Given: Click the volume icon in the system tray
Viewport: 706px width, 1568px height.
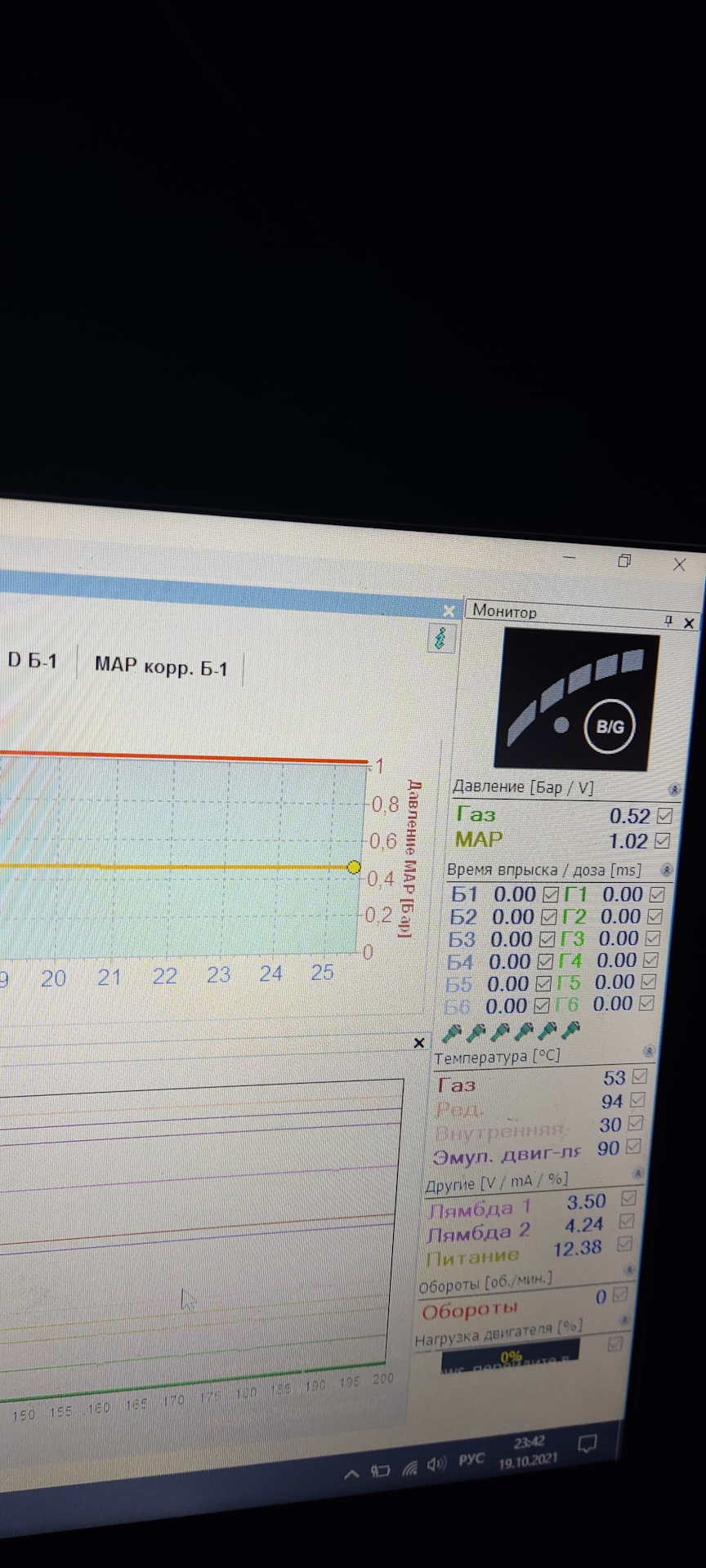Looking at the screenshot, I should pyautogui.click(x=436, y=1463).
